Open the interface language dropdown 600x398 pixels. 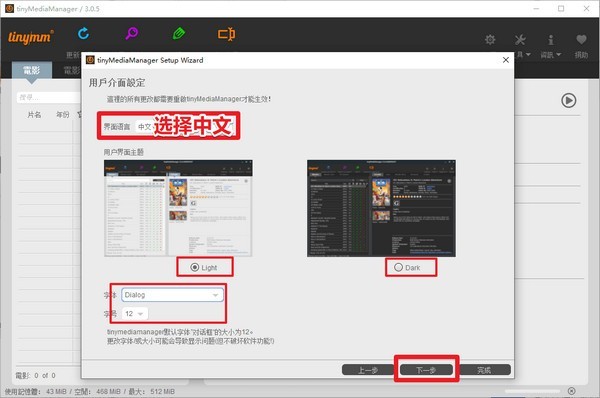145,126
